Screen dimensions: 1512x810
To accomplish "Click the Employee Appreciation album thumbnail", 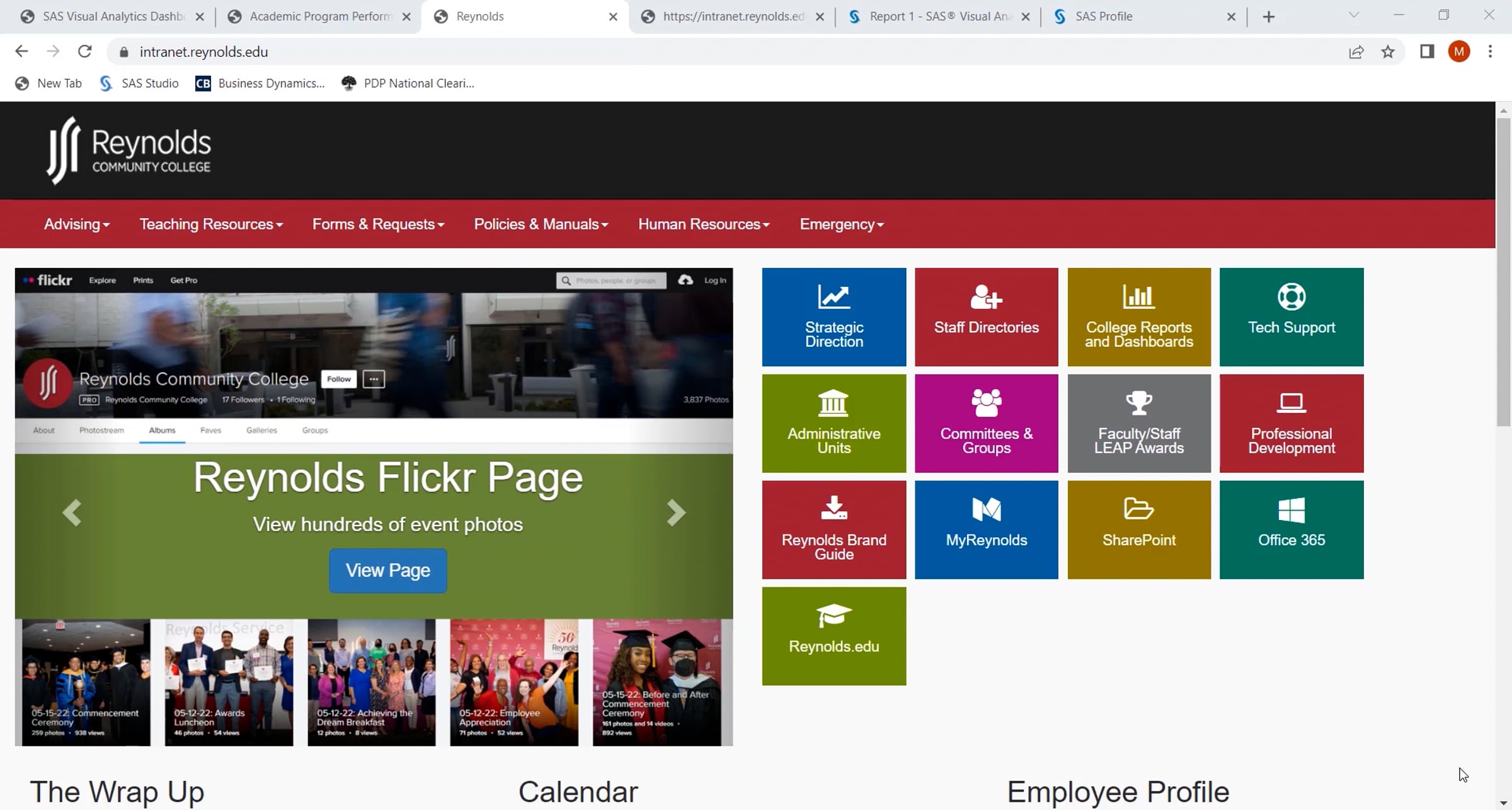I will click(513, 682).
